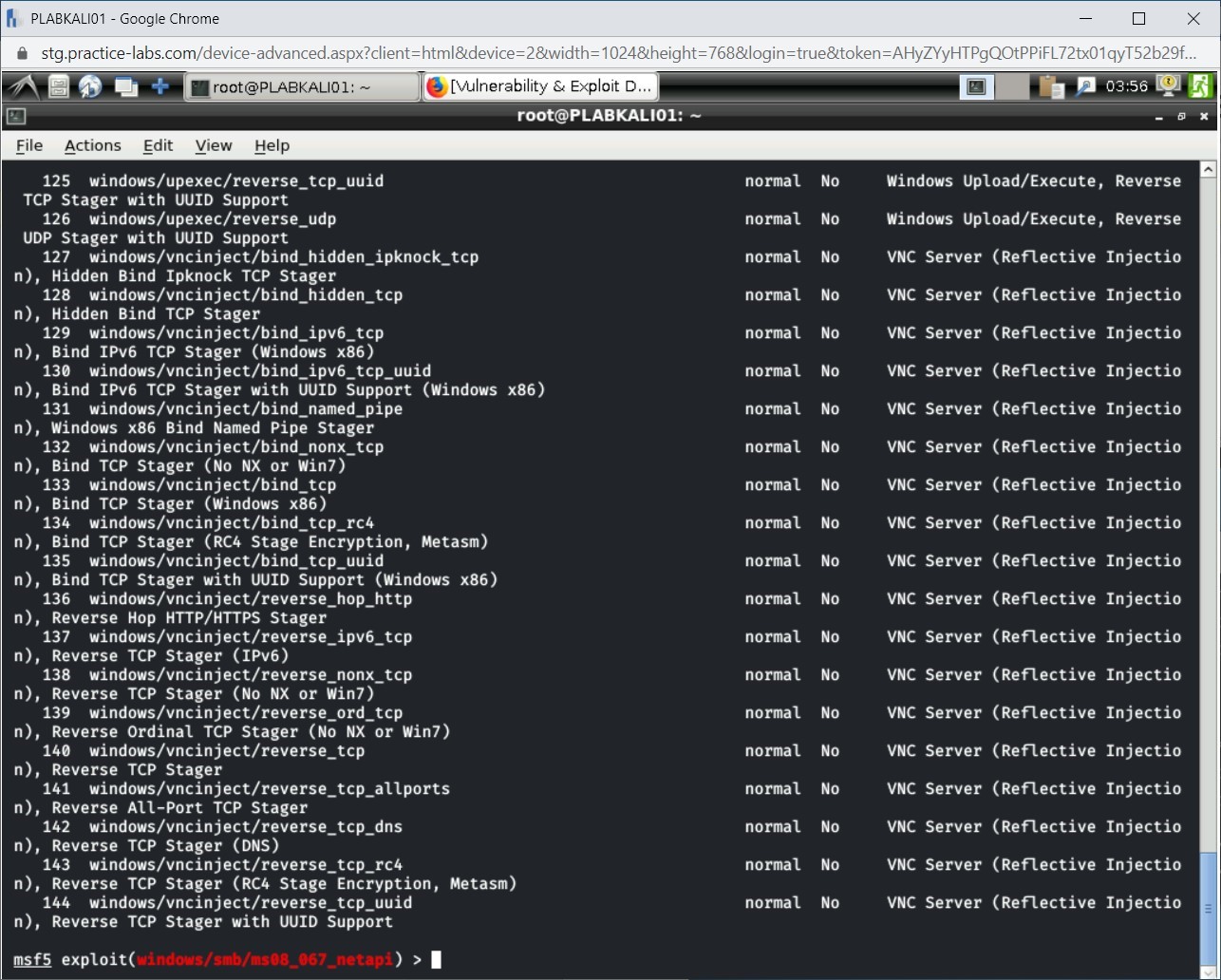
Task: Switch to the Vulnerability & Exploit window
Action: pos(539,85)
